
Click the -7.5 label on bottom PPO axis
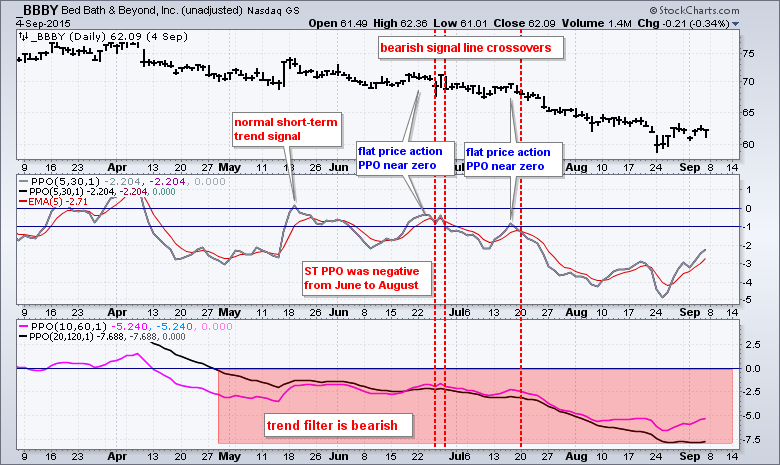[752, 439]
